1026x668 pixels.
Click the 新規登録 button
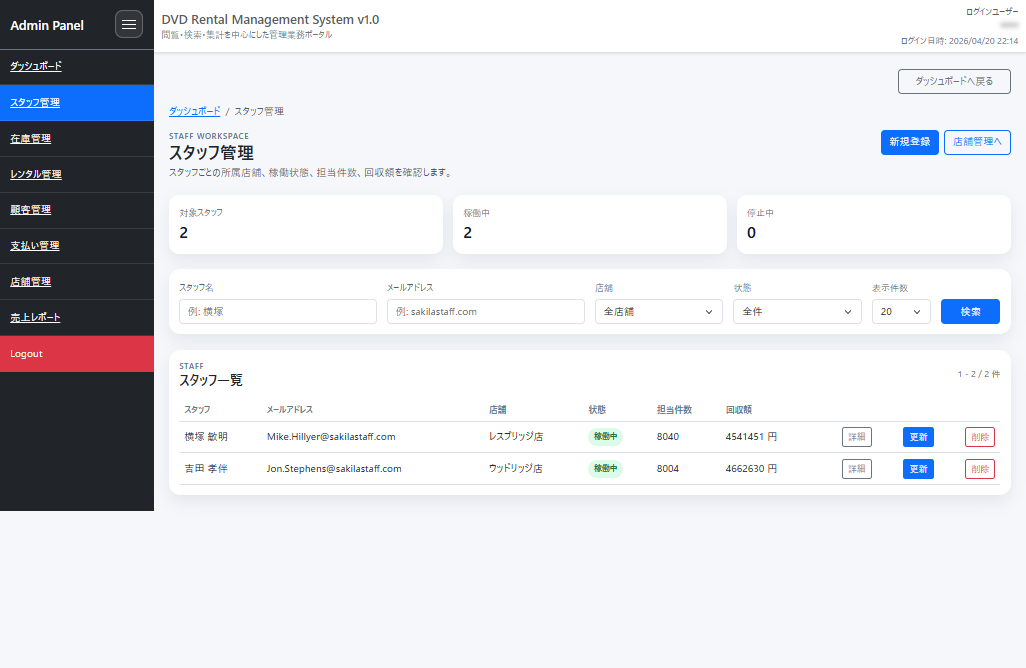click(910, 142)
